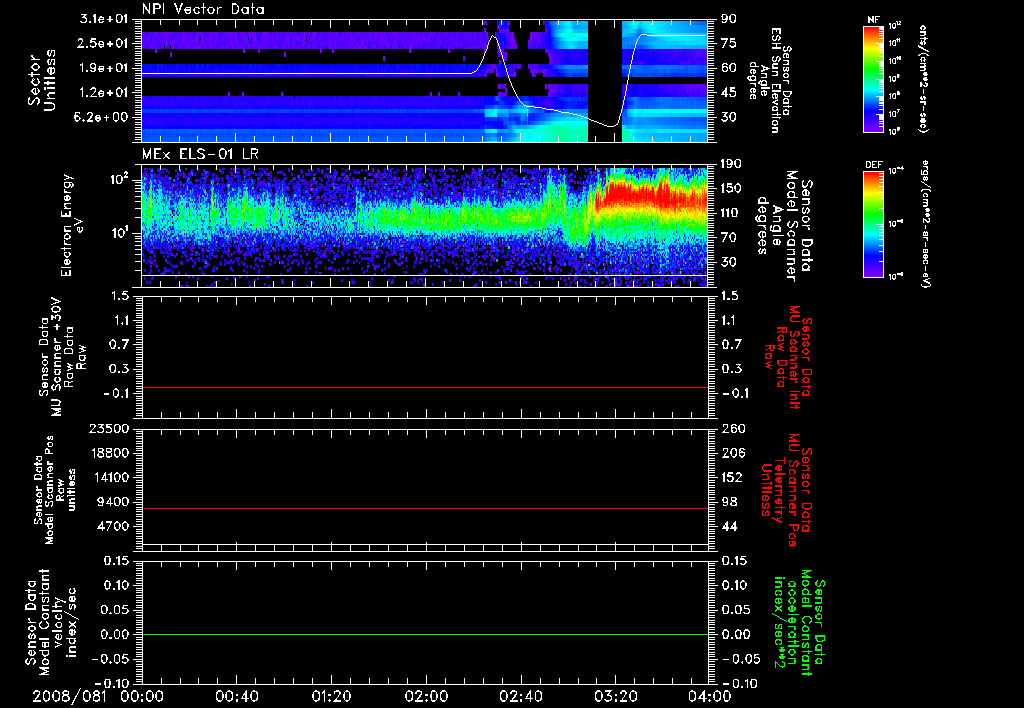Click the "110" scanner angle tick label
The width and height of the screenshot is (1024, 708).
(731, 213)
